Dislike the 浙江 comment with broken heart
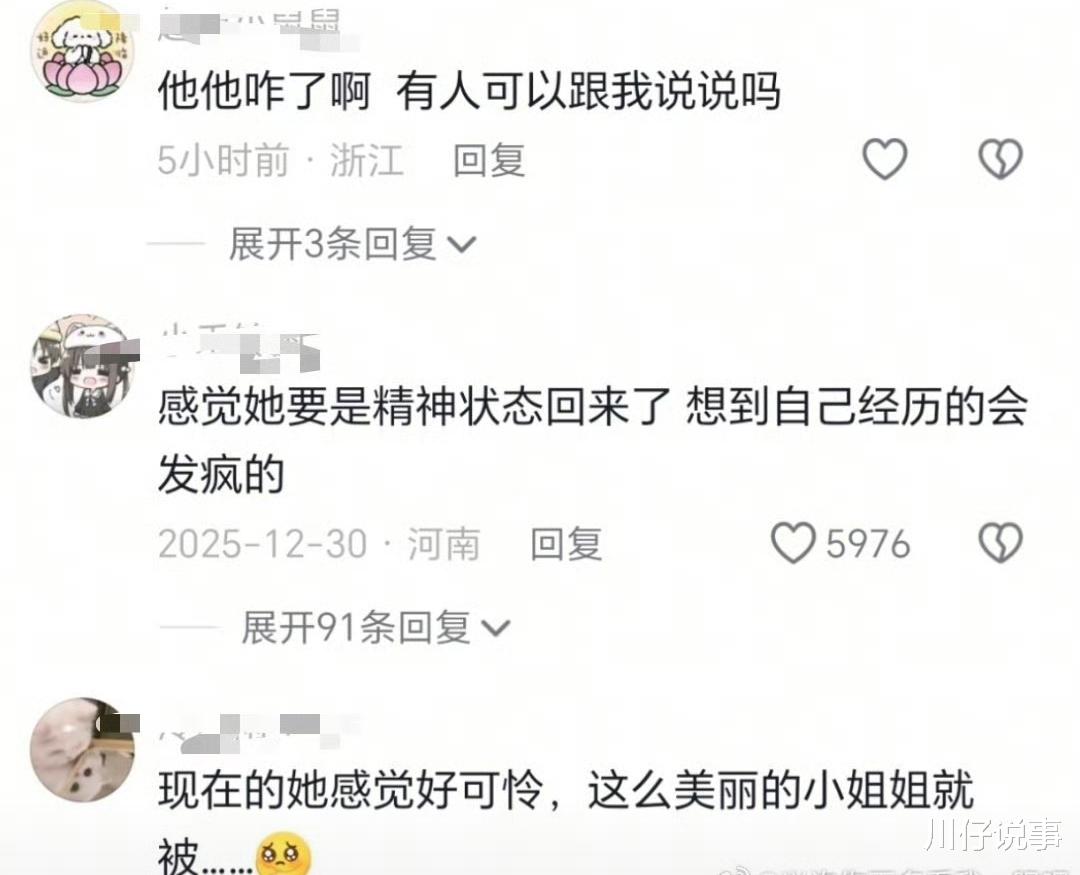This screenshot has height=875, width=1080. coord(1000,159)
